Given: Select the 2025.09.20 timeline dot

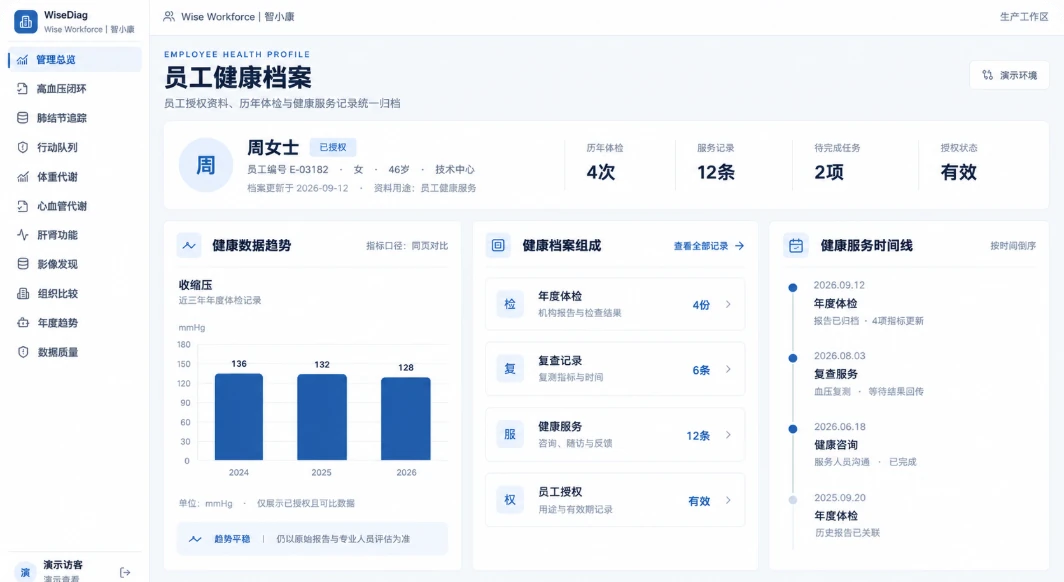Looking at the screenshot, I should (793, 500).
